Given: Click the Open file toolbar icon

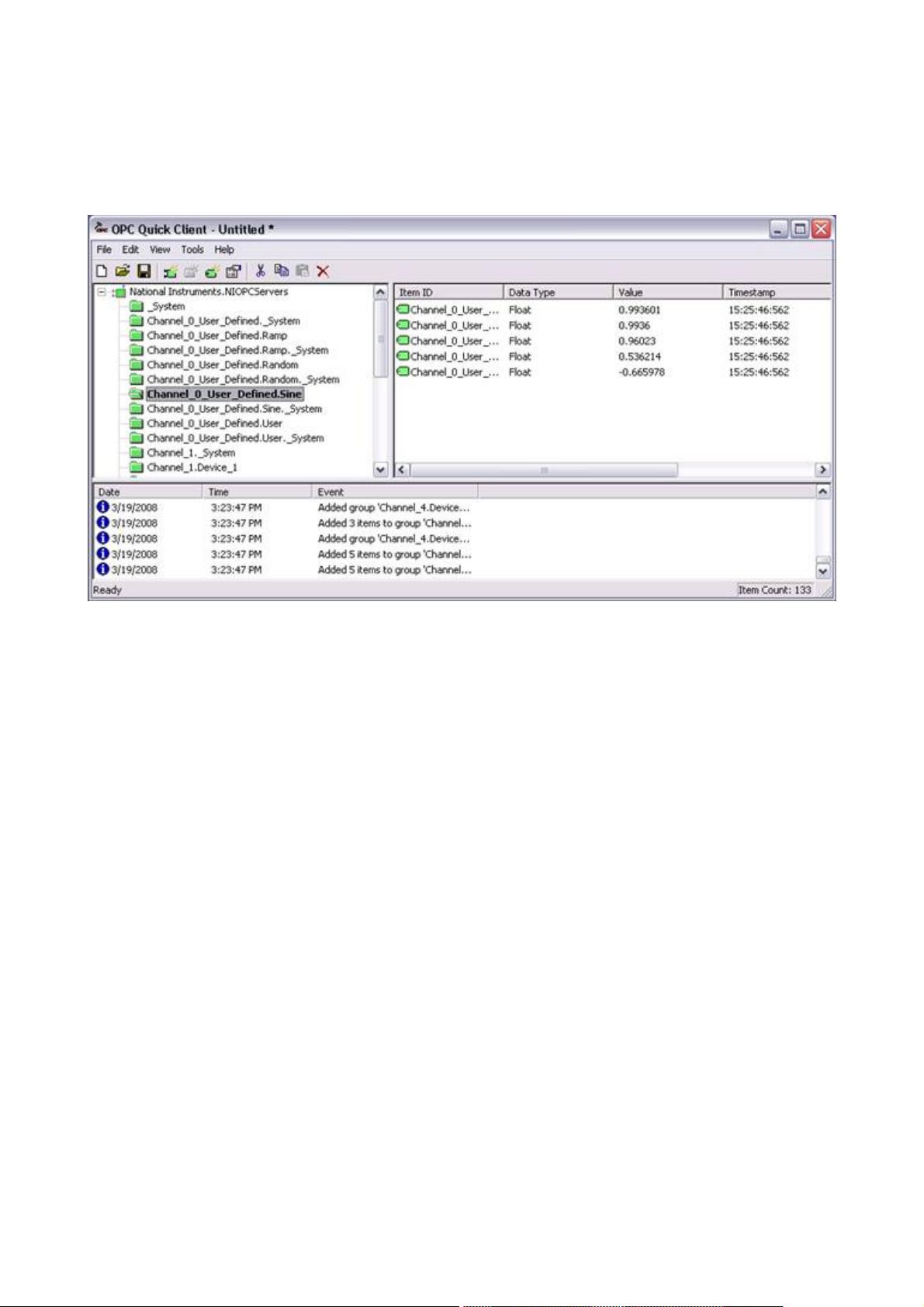Looking at the screenshot, I should click(122, 271).
